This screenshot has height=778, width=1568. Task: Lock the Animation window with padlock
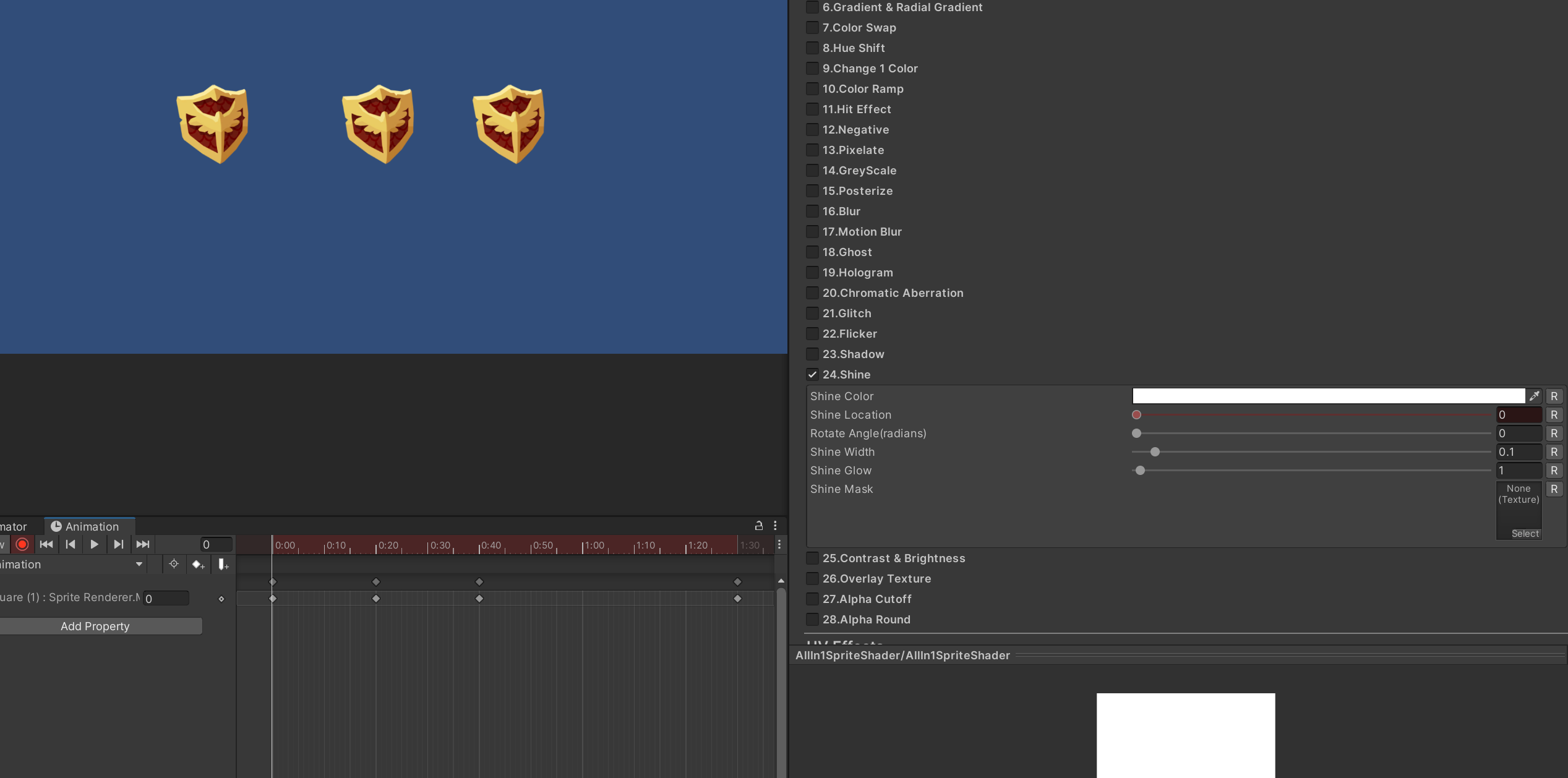[758, 526]
